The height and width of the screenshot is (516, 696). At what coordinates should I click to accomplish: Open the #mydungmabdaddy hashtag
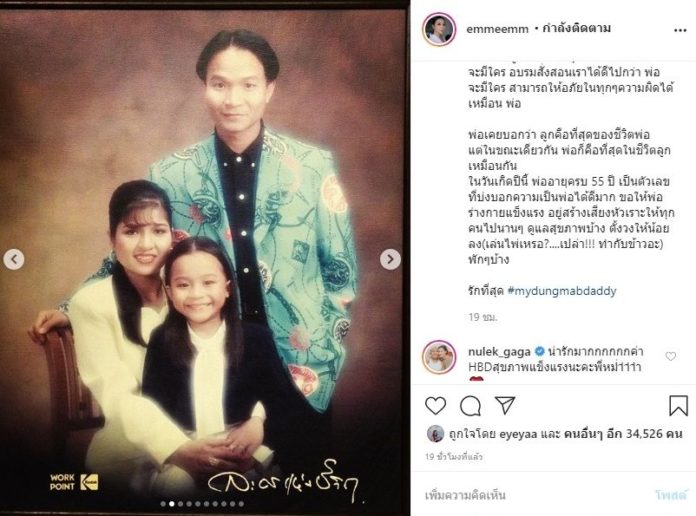pyautogui.click(x=562, y=291)
